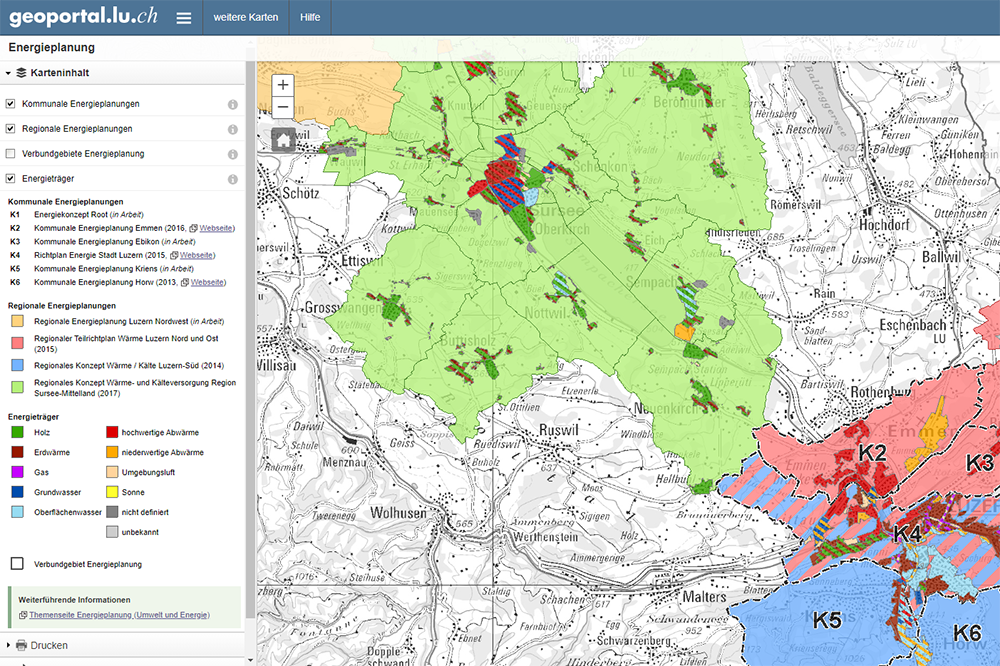Open the hamburger menu in header
The image size is (1000, 666).
point(183,18)
